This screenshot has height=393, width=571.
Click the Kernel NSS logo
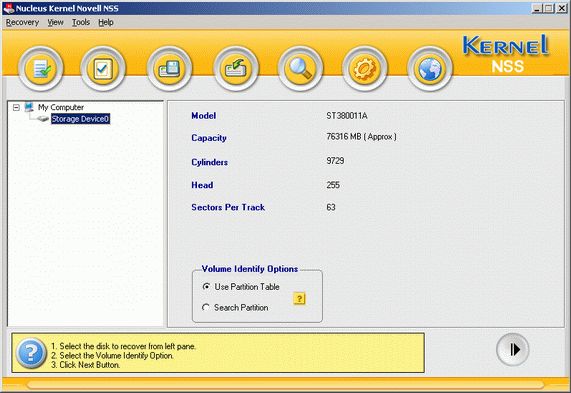point(506,54)
